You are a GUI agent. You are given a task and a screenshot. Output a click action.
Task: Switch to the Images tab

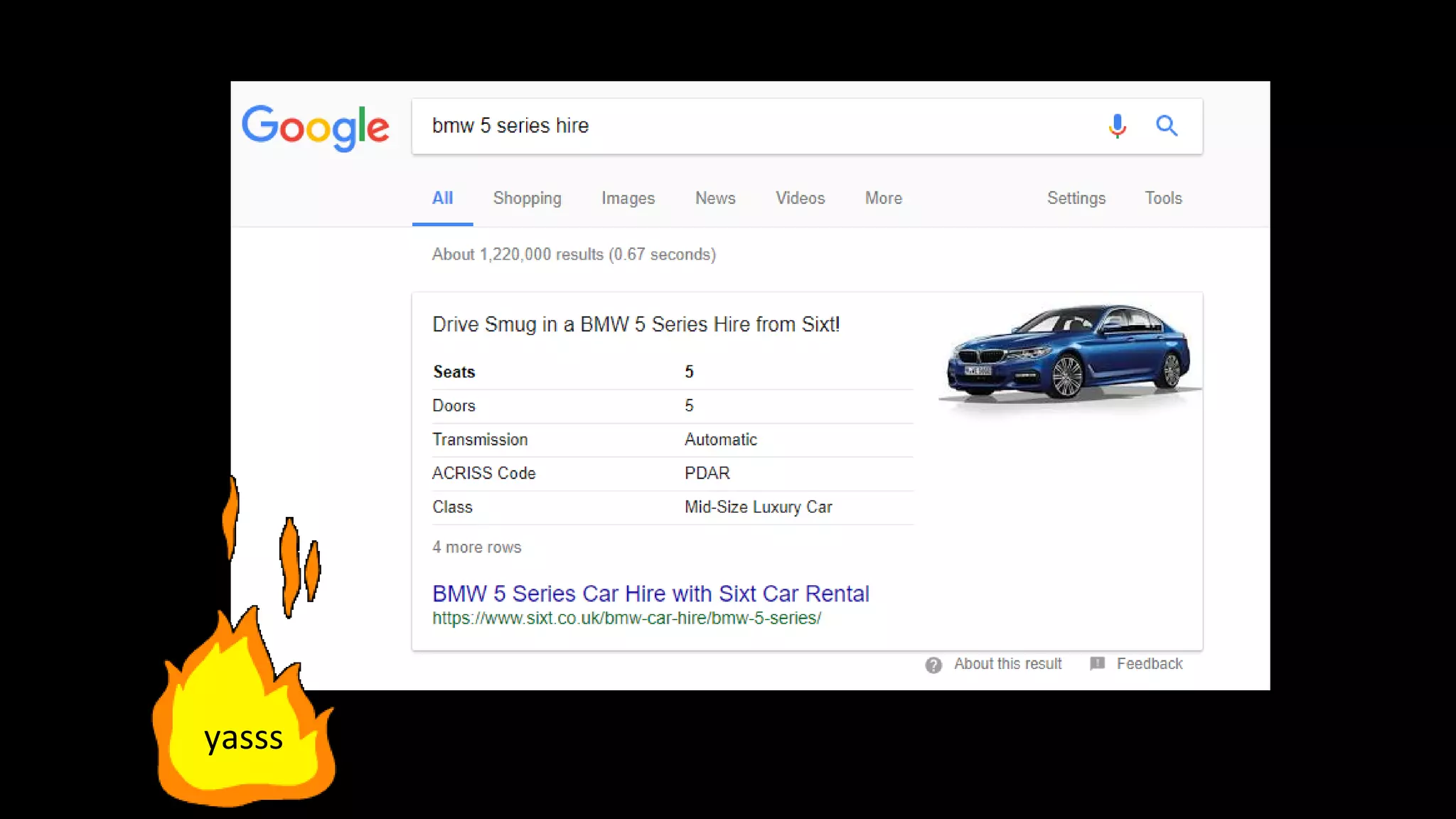(628, 198)
